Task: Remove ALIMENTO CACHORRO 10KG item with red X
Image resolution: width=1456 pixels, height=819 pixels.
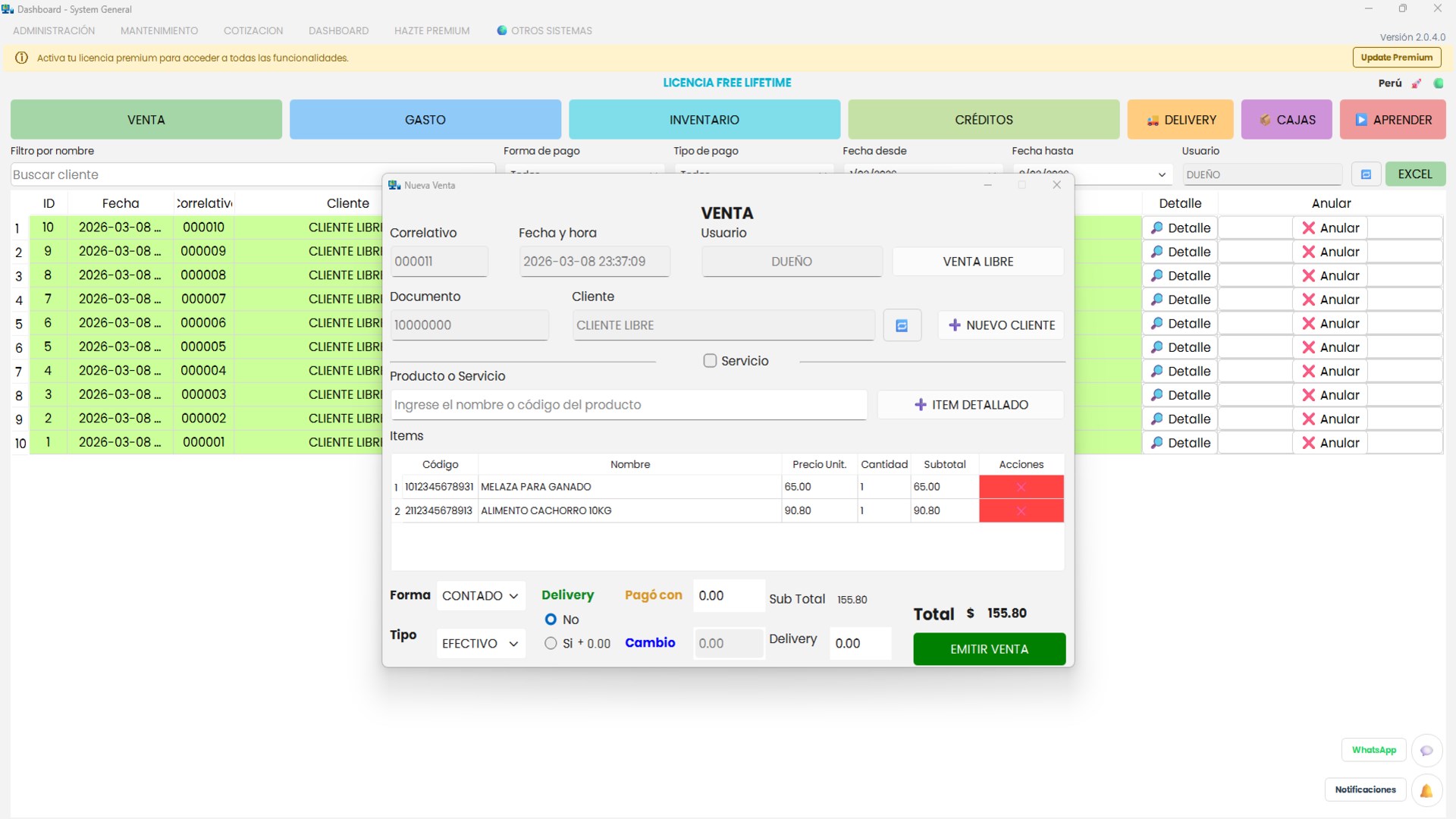Action: tap(1021, 511)
